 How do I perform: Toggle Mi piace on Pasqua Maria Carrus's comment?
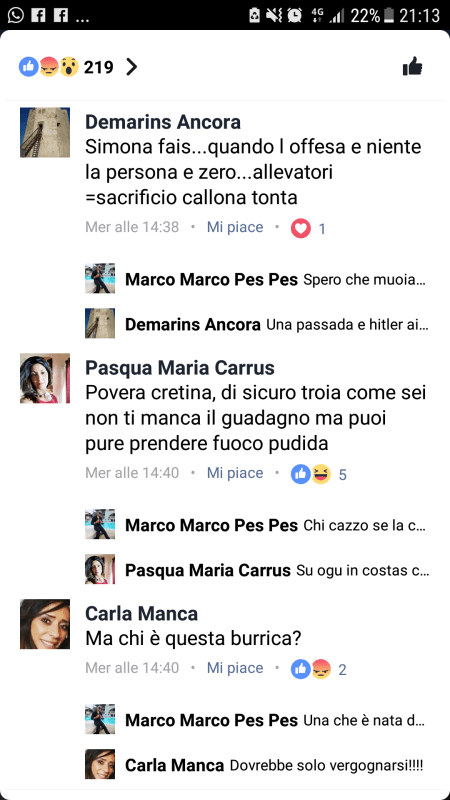(x=235, y=473)
